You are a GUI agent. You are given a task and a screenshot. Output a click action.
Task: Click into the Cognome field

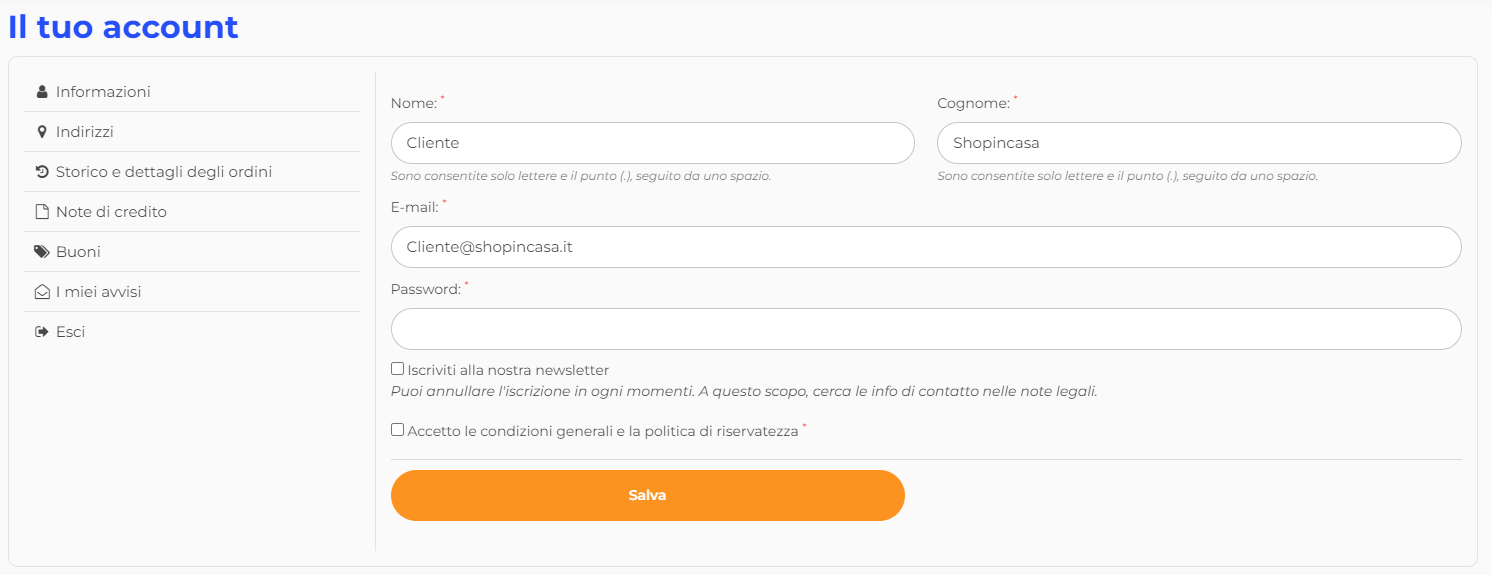point(1199,143)
